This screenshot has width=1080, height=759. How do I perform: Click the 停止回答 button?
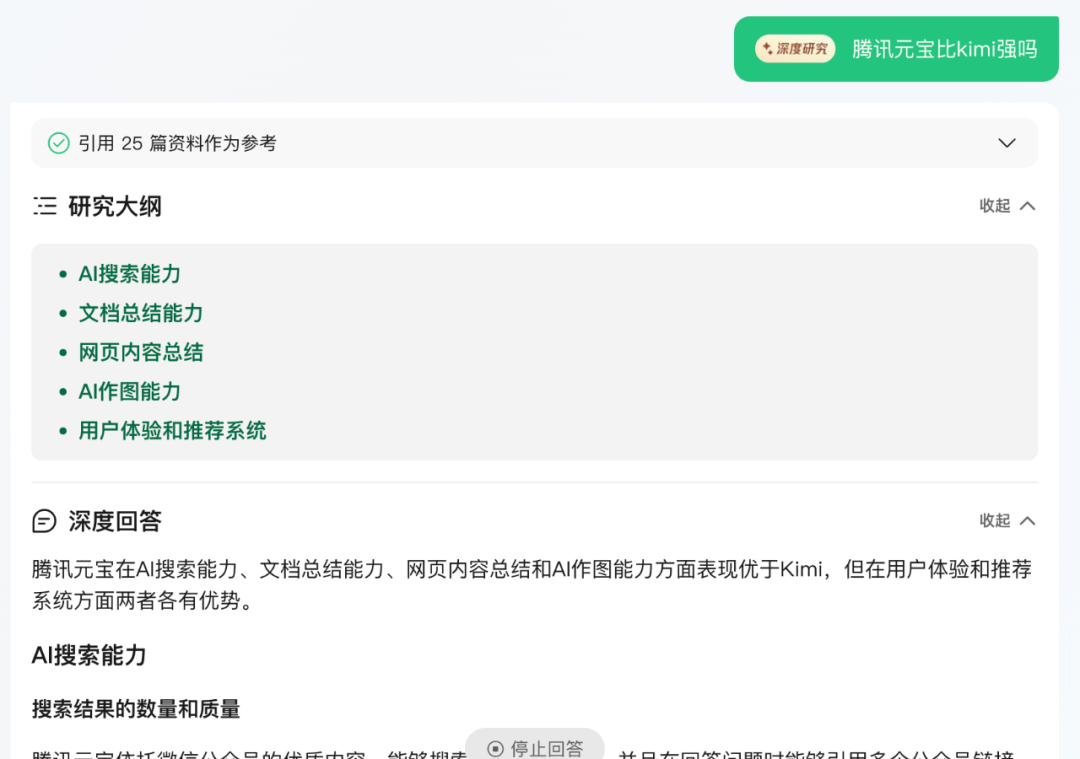(535, 747)
